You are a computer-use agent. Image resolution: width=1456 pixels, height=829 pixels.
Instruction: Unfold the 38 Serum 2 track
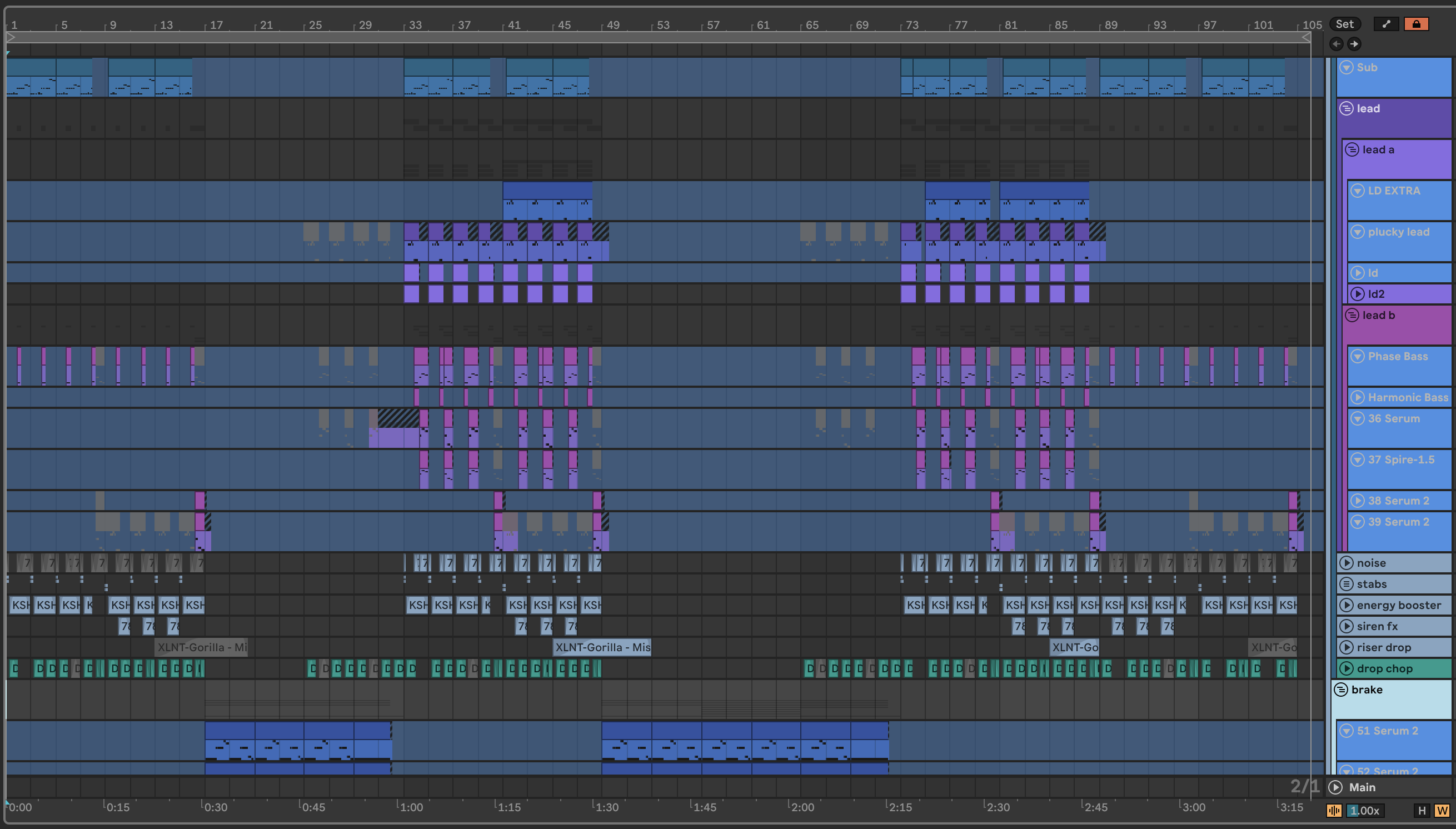[1358, 501]
